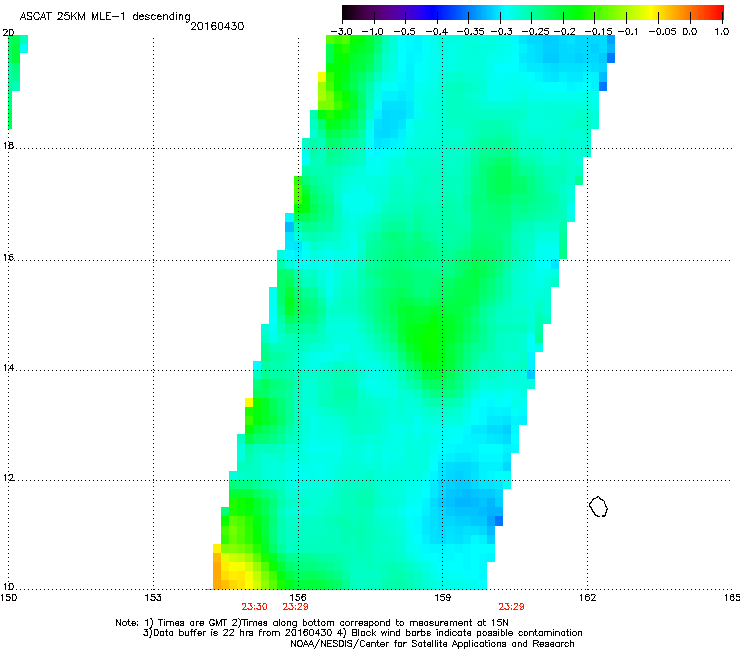Click latitude label 16
The image size is (740, 650).
point(8,258)
